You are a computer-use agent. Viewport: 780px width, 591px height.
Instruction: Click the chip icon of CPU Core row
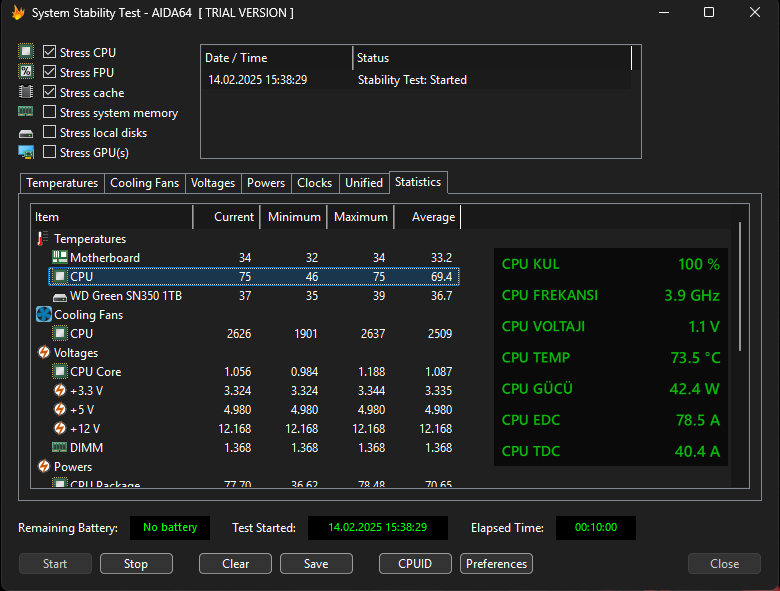[x=60, y=371]
